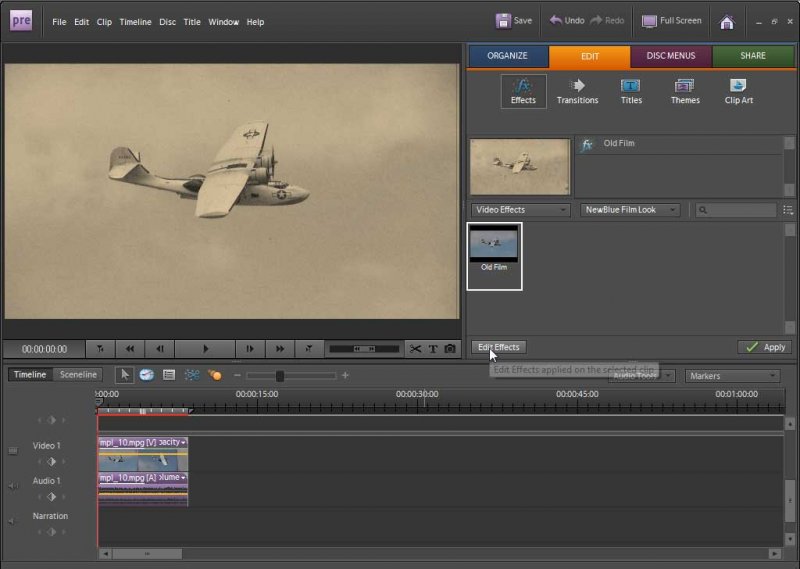This screenshot has height=569, width=800.
Task: Click the timeline zoom slider handle
Action: [x=280, y=376]
